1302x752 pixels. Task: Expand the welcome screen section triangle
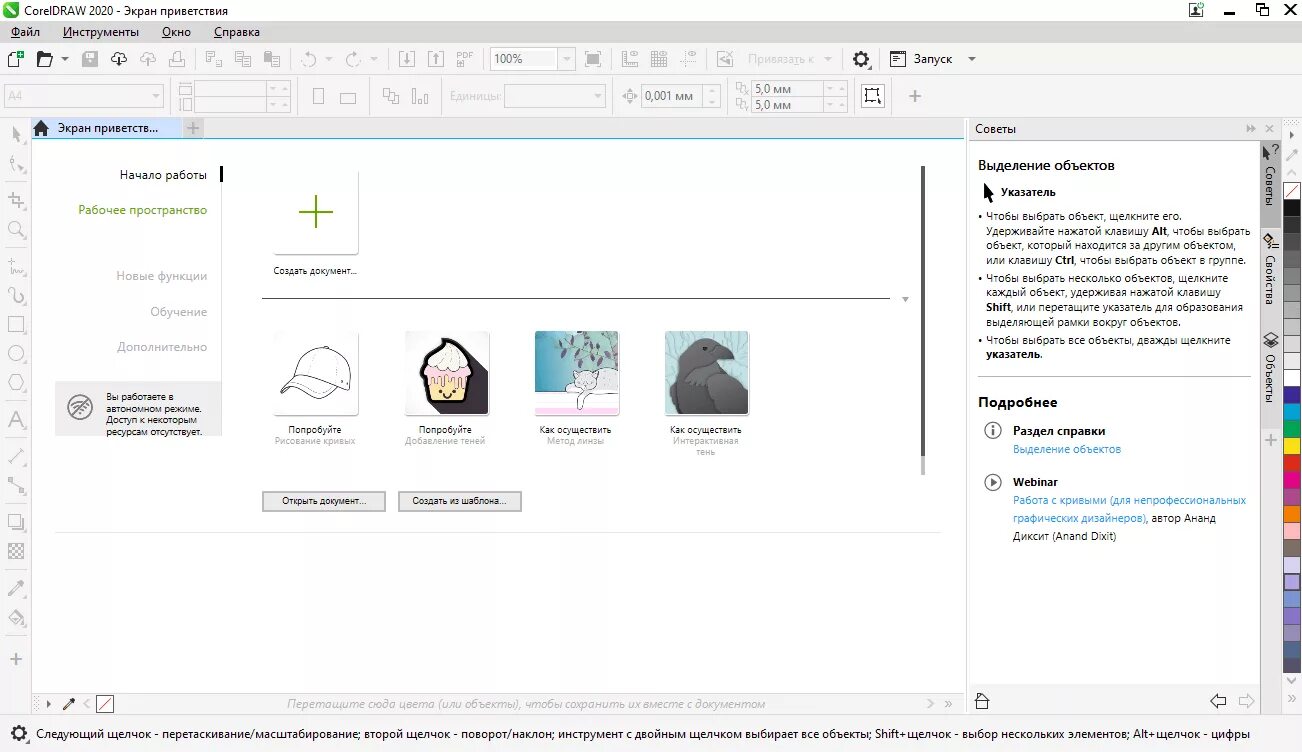click(905, 299)
